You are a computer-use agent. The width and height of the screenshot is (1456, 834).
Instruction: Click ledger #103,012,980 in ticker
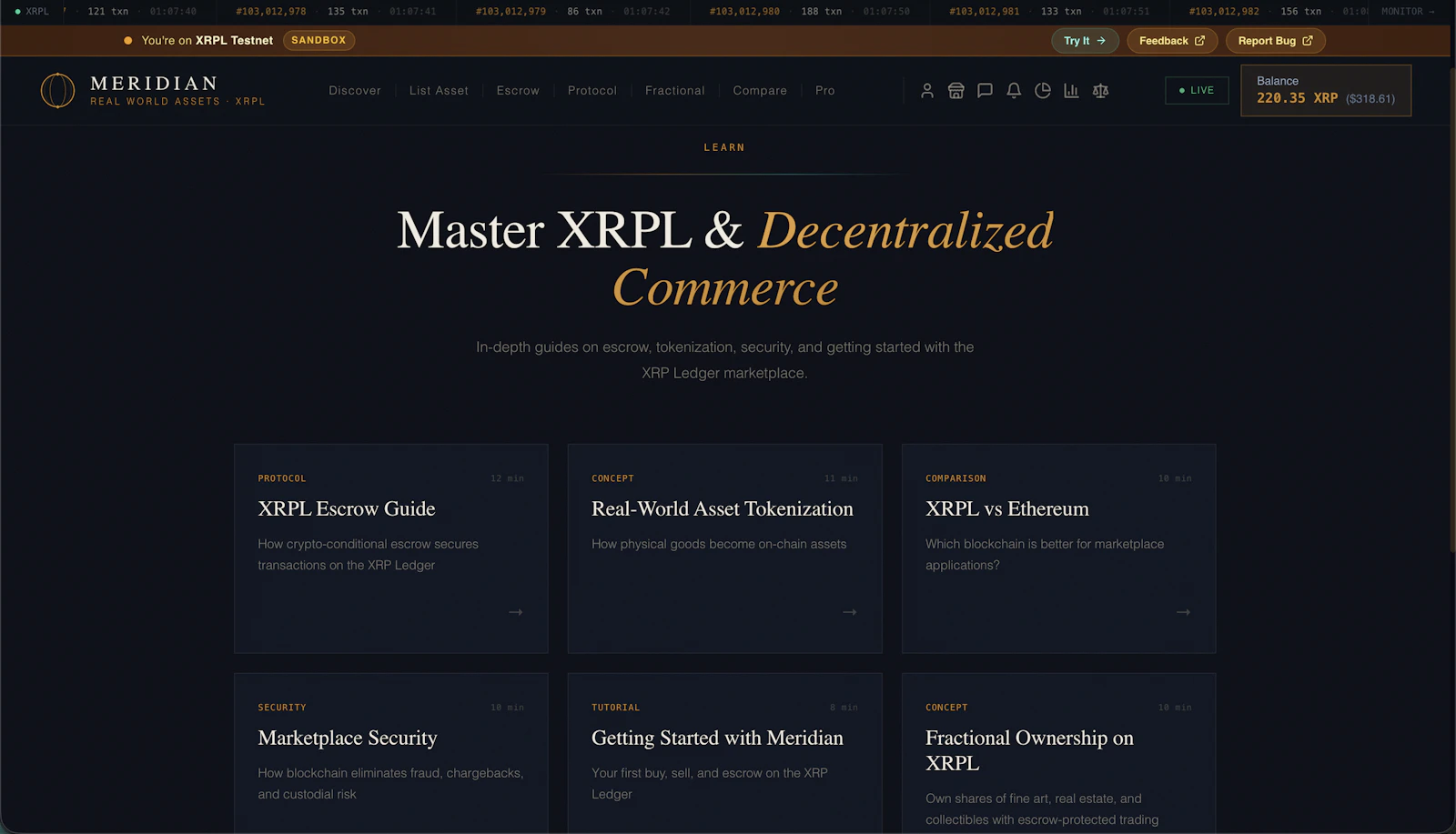coord(744,12)
